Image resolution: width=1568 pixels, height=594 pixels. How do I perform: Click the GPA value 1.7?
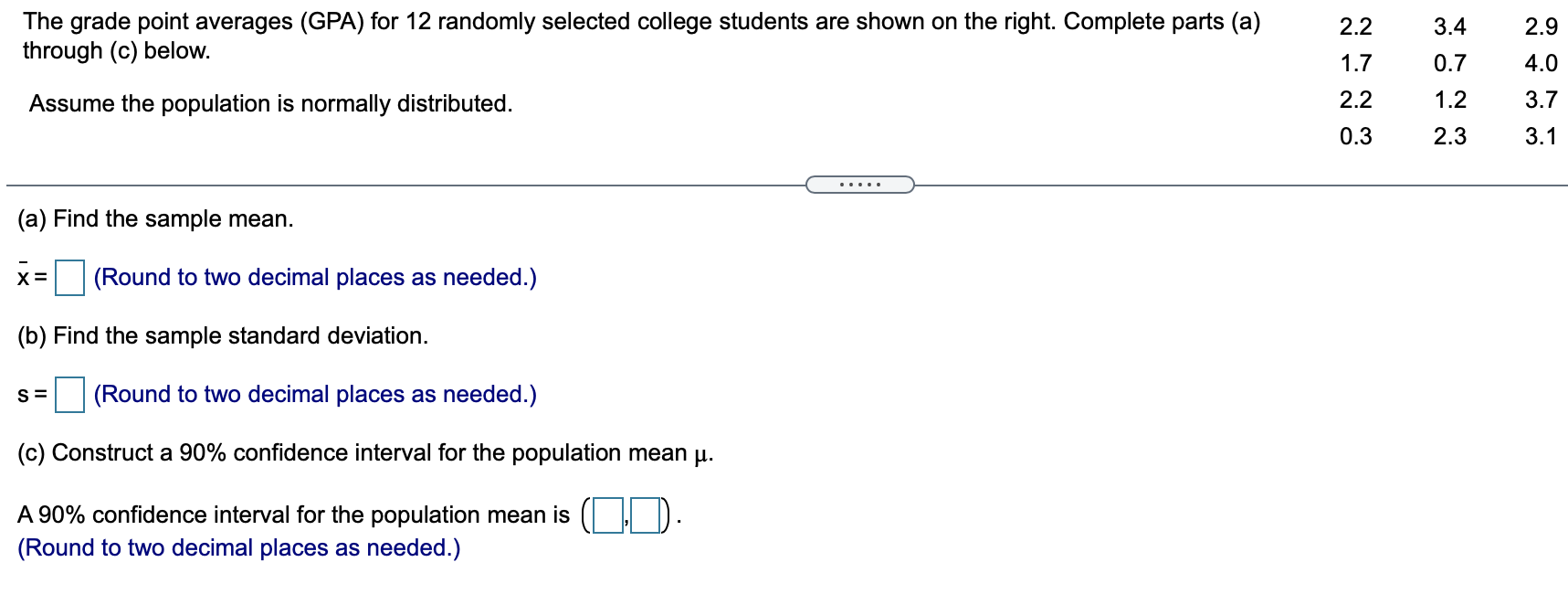click(x=1355, y=64)
